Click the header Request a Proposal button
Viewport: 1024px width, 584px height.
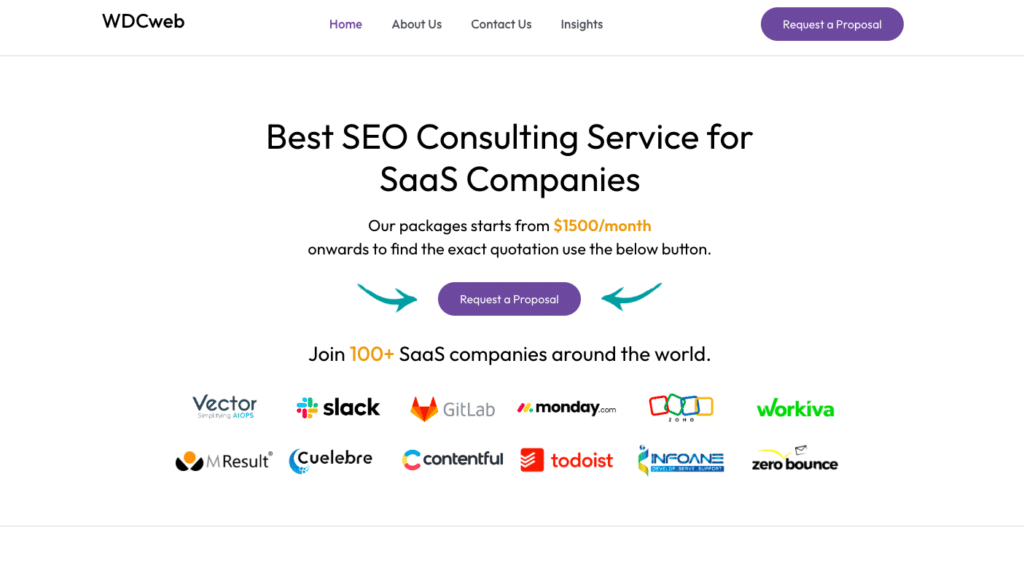click(x=832, y=24)
